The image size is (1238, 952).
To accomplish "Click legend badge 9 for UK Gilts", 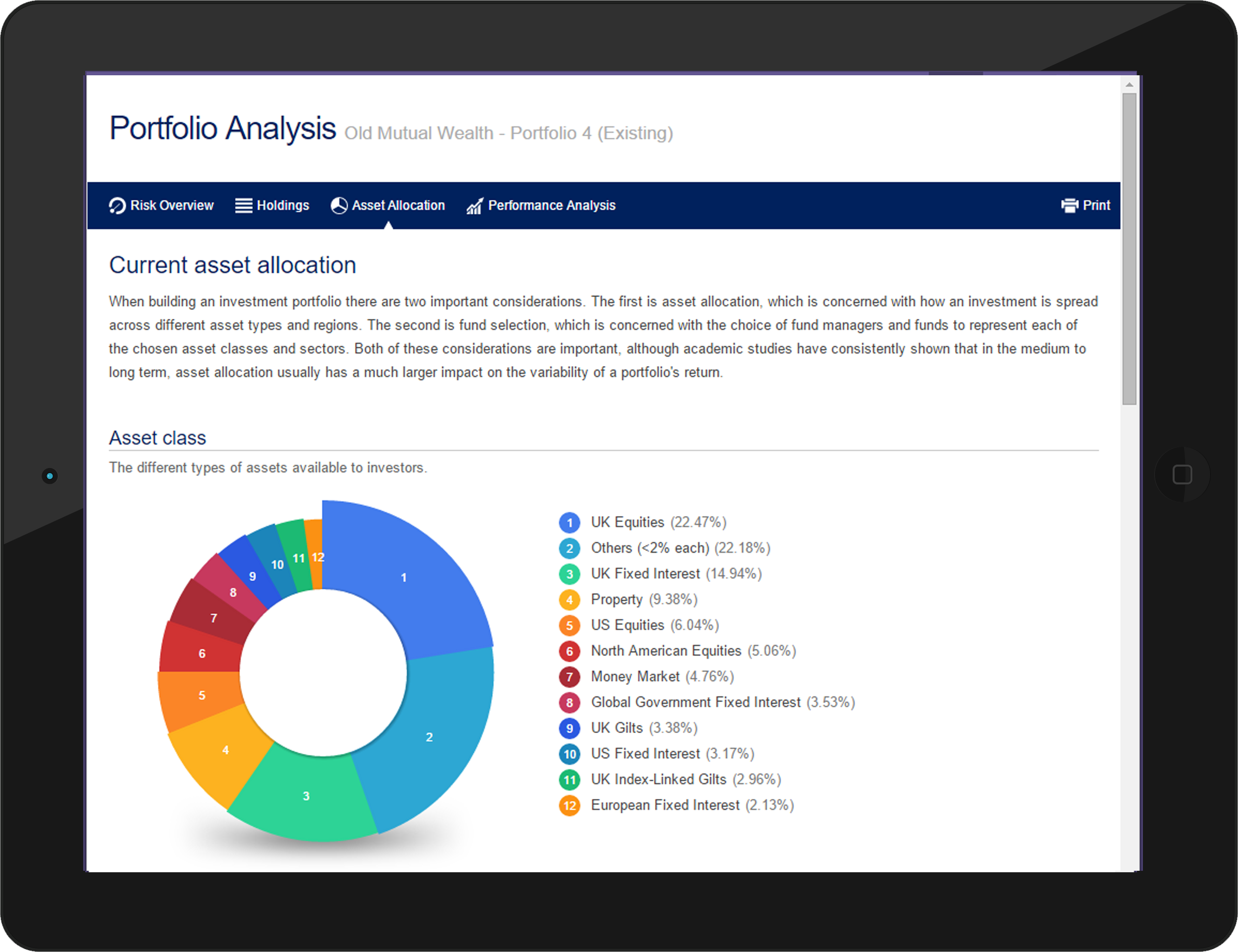I will [x=569, y=728].
